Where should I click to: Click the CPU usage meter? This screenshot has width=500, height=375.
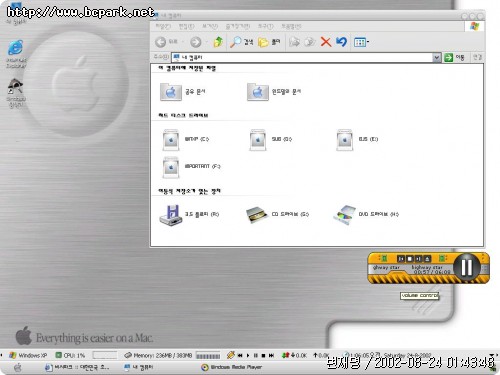click(70, 355)
